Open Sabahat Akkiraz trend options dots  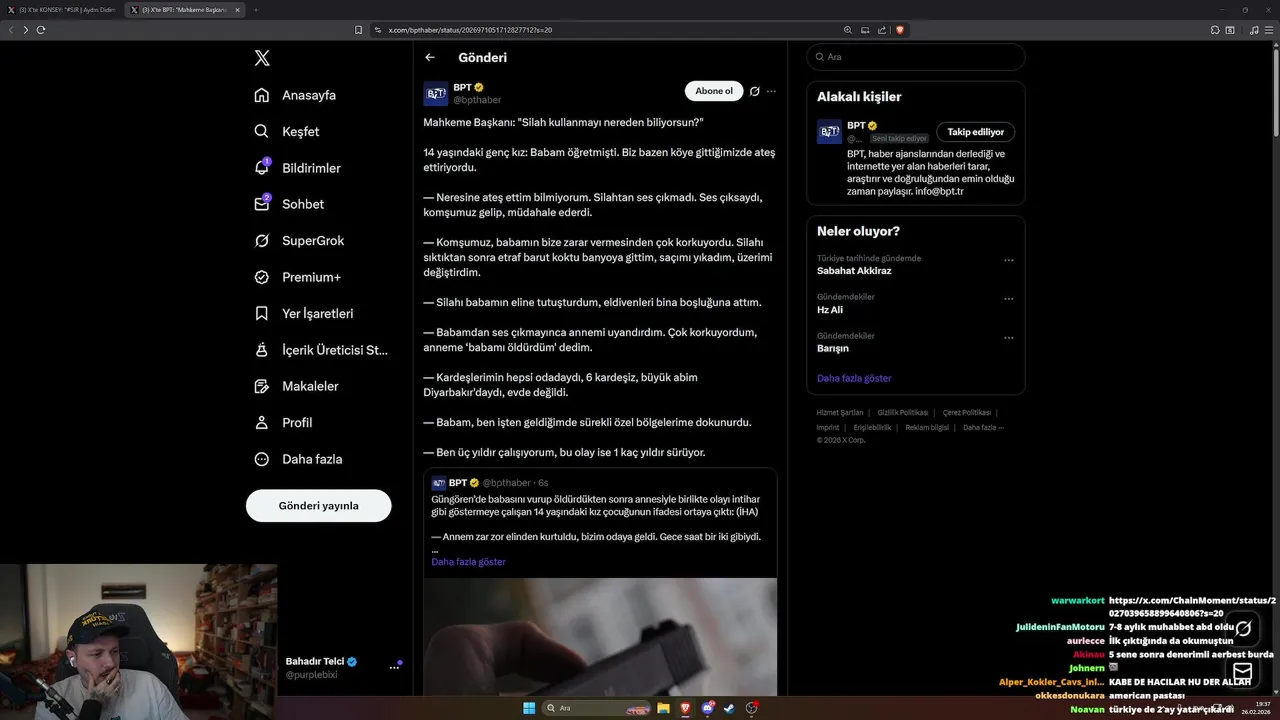point(1009,260)
